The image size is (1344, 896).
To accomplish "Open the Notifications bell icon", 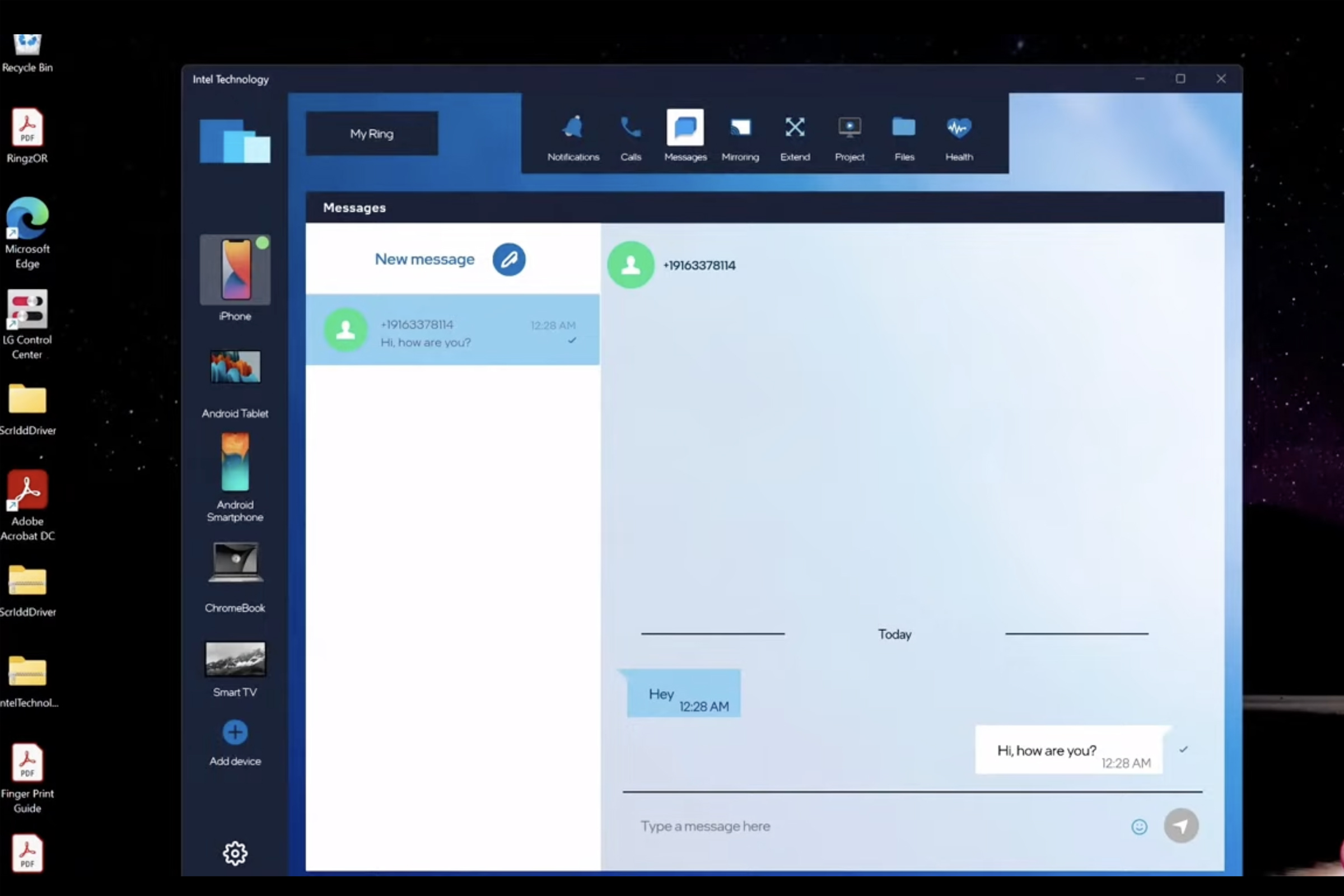I will [x=572, y=128].
